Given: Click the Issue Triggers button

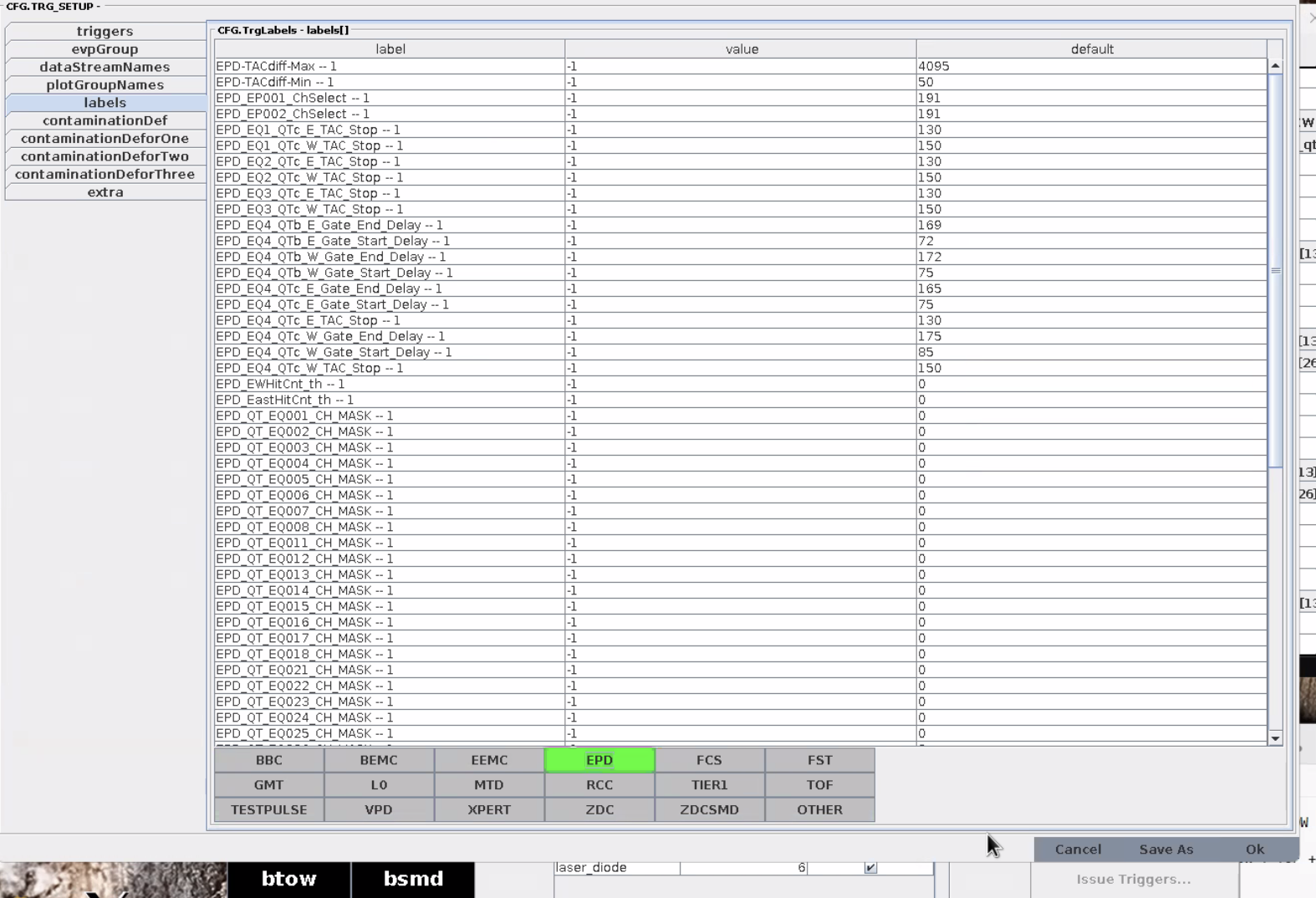Looking at the screenshot, I should click(x=1134, y=880).
